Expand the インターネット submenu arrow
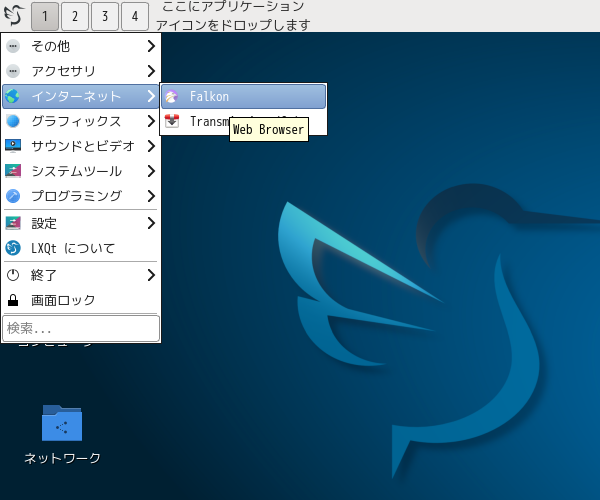 pyautogui.click(x=151, y=96)
